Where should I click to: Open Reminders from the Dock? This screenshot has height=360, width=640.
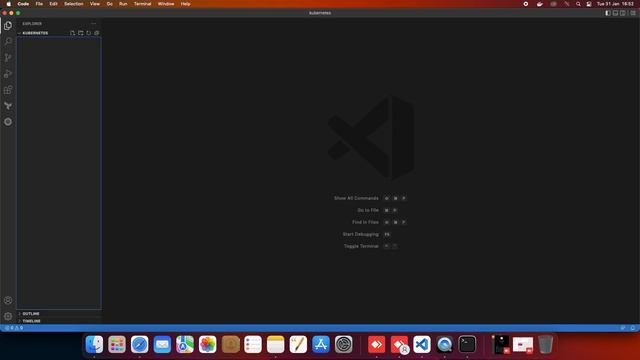pos(253,344)
